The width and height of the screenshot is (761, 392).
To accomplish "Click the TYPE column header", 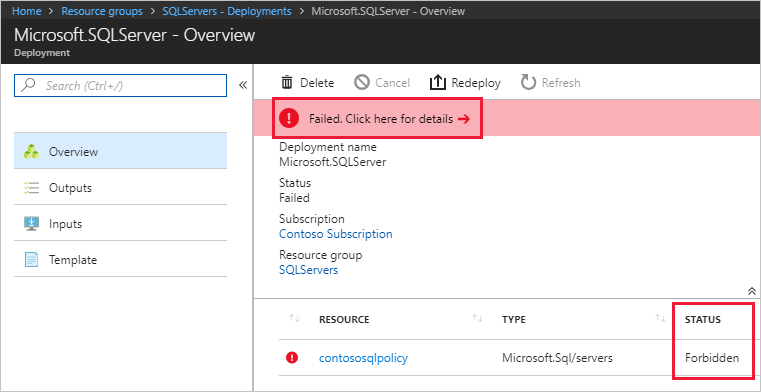I will pyautogui.click(x=513, y=319).
